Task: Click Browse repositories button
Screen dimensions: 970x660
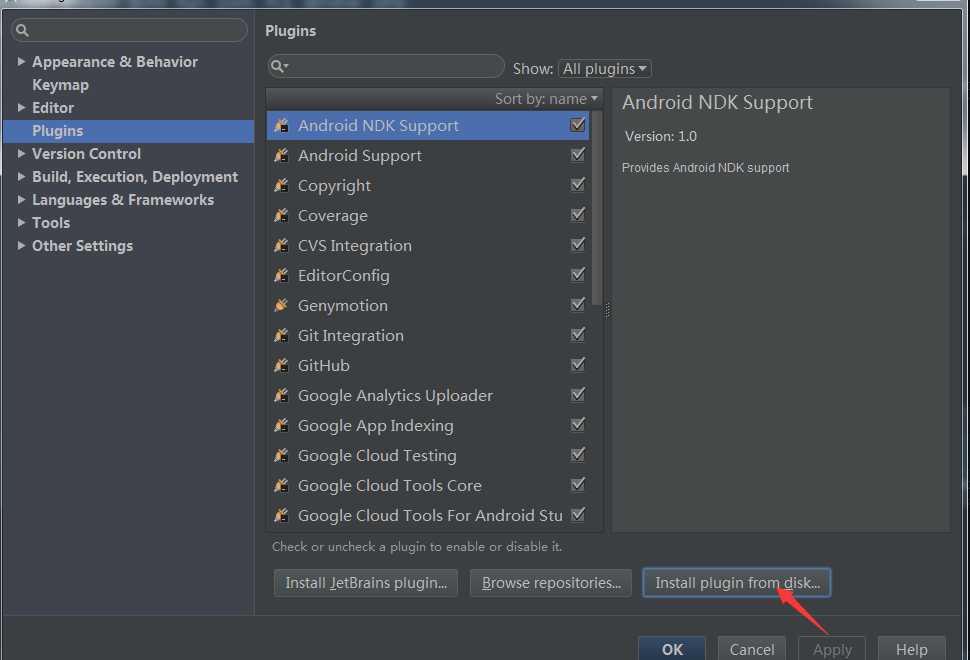Action: coord(551,583)
